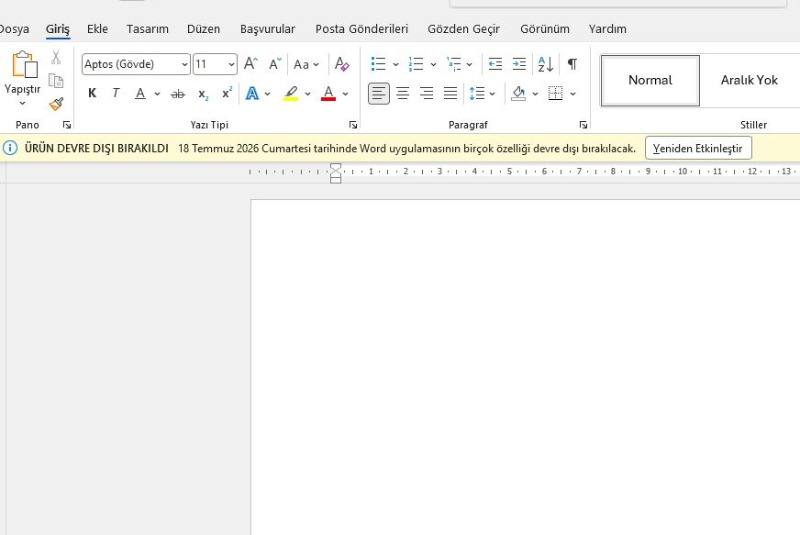Open the Paragraf dialog launcher

coord(583,125)
